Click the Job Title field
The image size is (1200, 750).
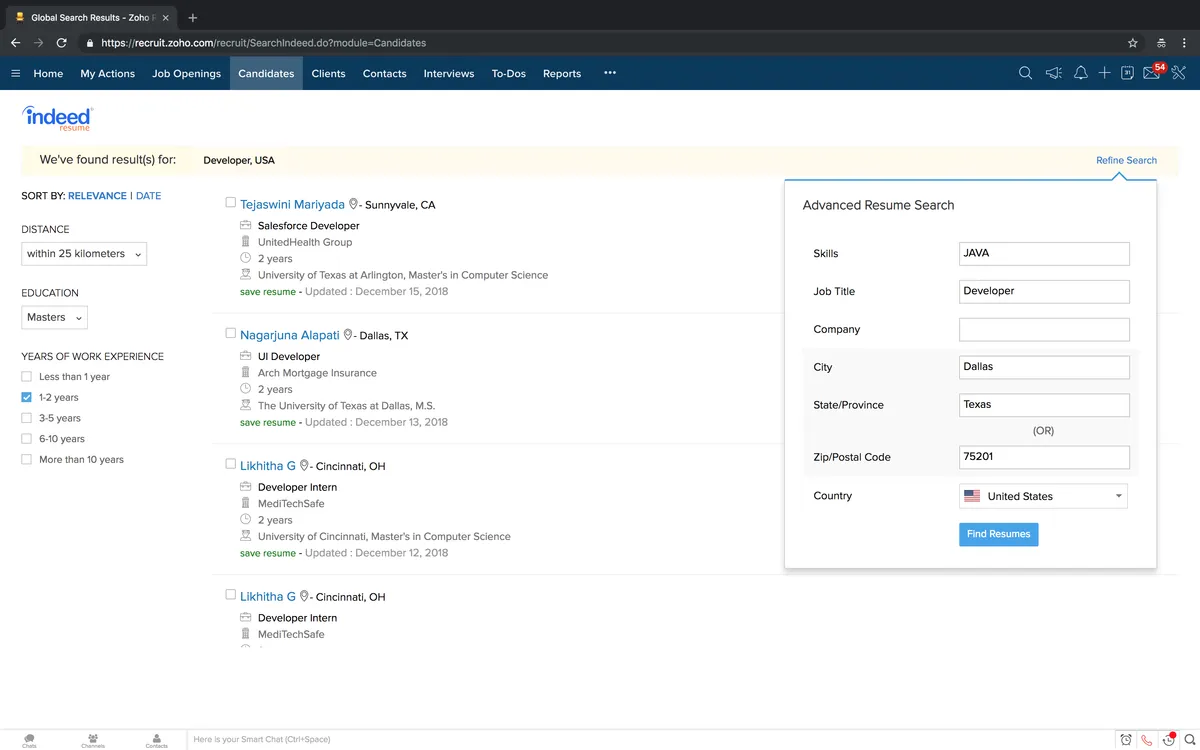[x=1044, y=291]
